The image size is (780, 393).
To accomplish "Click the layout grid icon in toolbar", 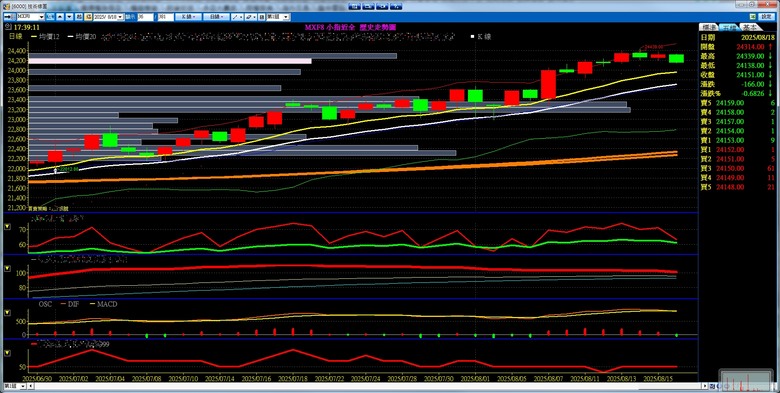I will coord(262,17).
